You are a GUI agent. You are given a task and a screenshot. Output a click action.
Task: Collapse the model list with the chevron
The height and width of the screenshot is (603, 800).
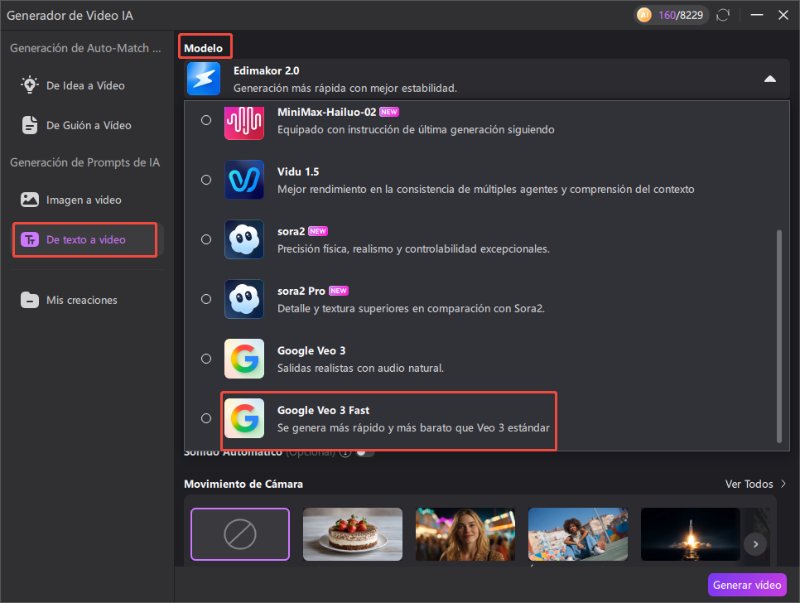(x=770, y=77)
